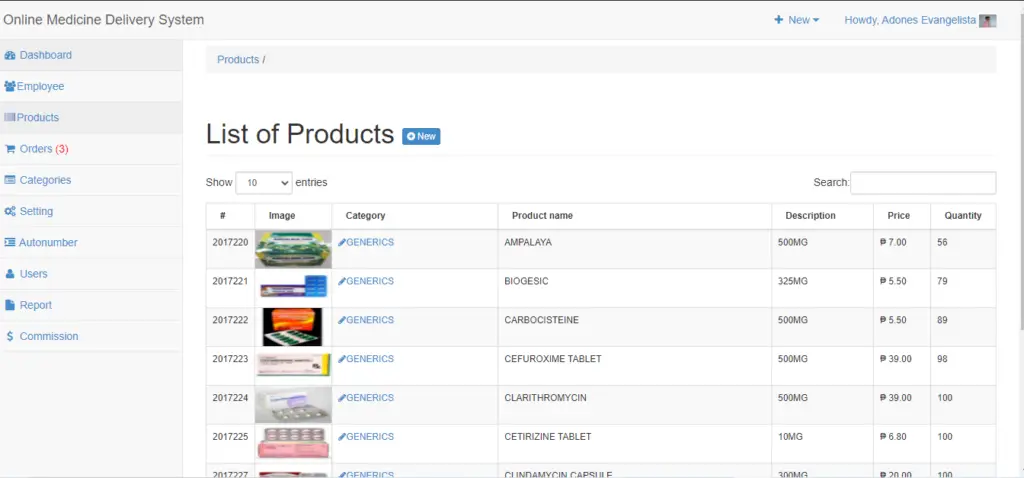Click product number 2017223 cell

pyautogui.click(x=231, y=366)
